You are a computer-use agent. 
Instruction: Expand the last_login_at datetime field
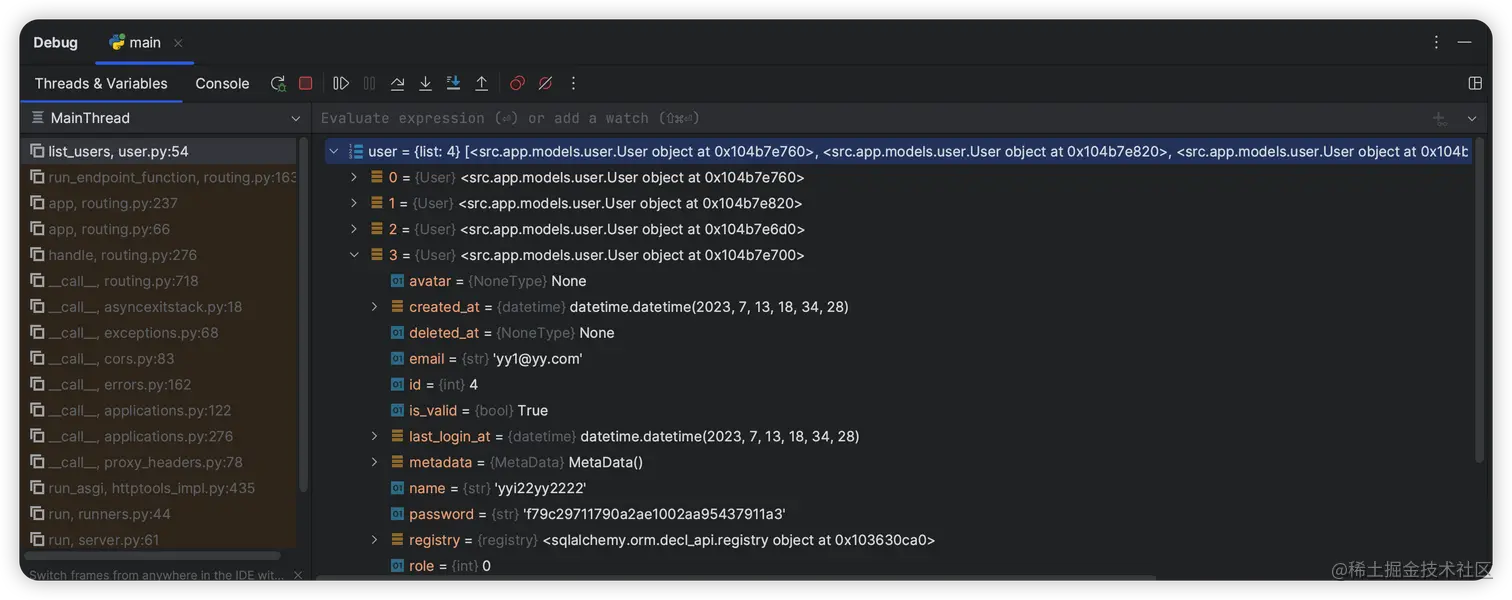click(375, 437)
